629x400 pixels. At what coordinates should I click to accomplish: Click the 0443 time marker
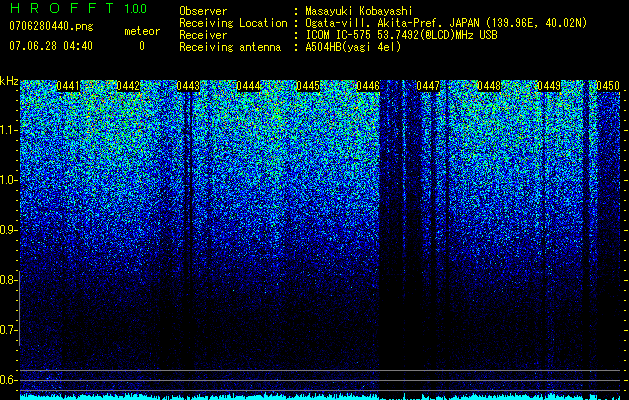188,86
